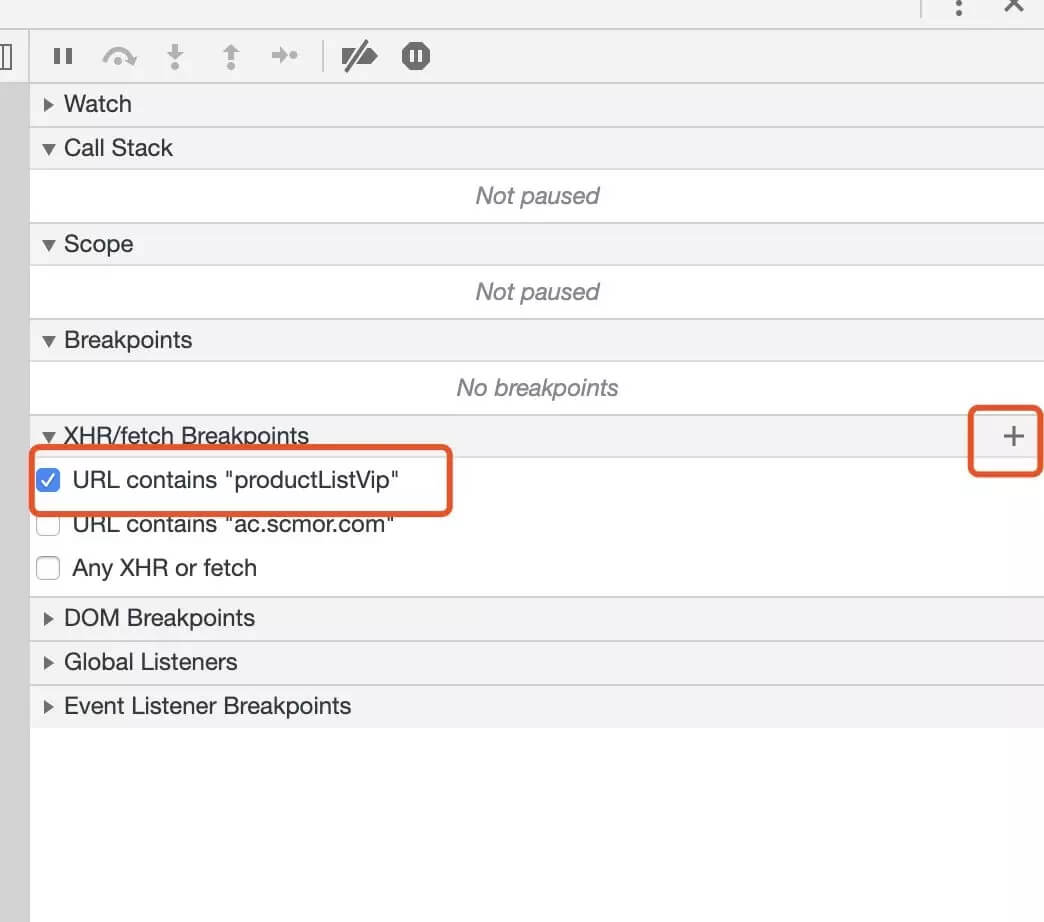Deactivate breakpoints icon

coord(359,56)
